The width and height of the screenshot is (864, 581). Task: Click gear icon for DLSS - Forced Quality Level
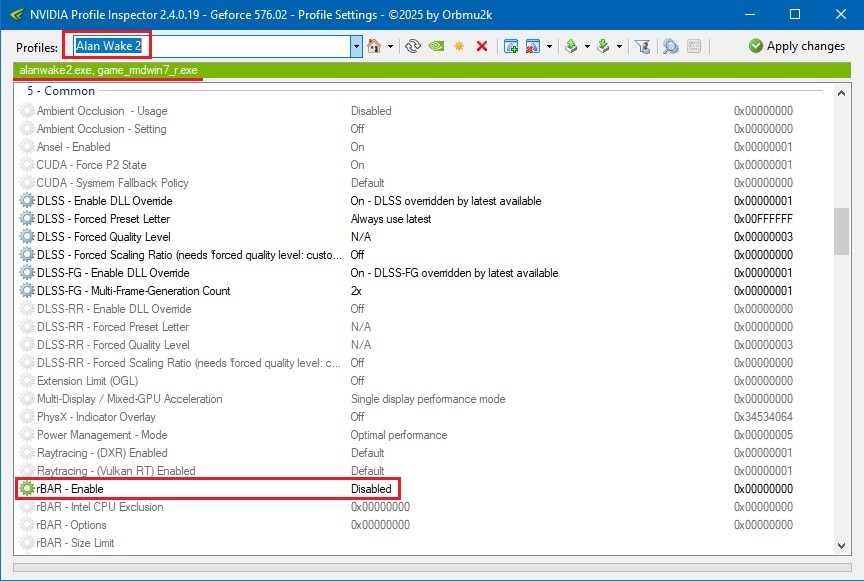click(x=27, y=237)
